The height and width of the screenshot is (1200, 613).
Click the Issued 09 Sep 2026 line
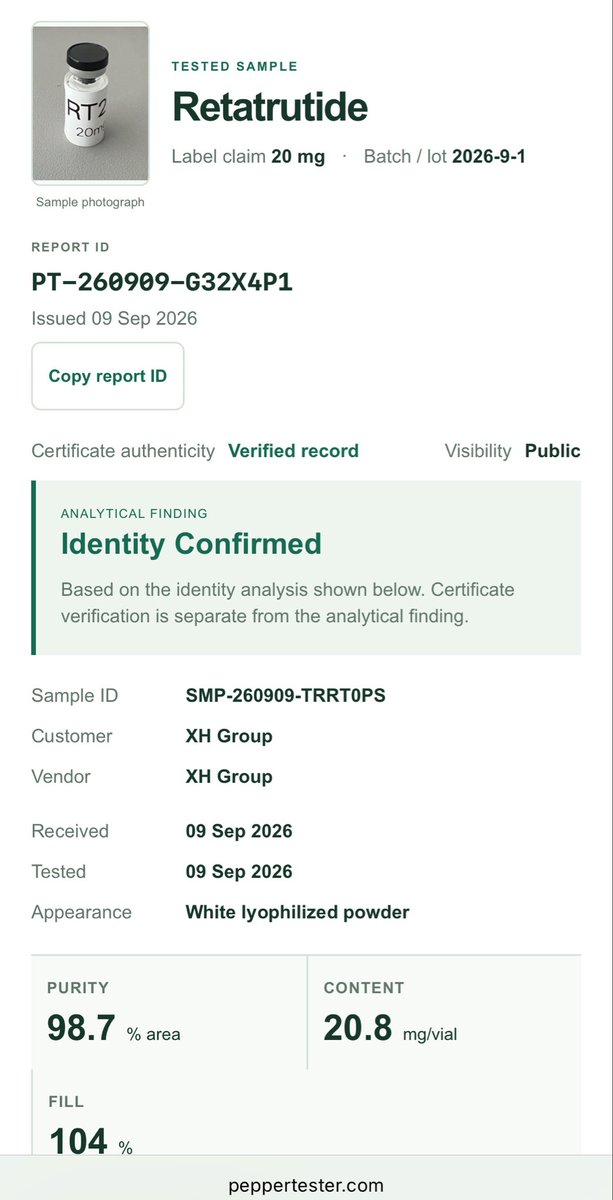pyautogui.click(x=115, y=319)
